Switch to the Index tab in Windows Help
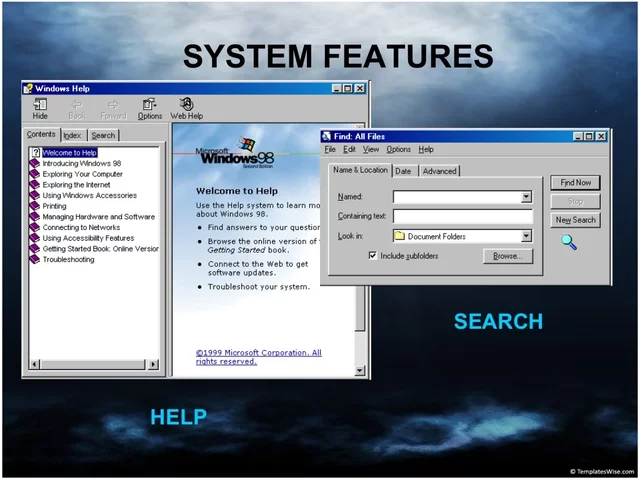This screenshot has width=640, height=480. click(x=73, y=136)
